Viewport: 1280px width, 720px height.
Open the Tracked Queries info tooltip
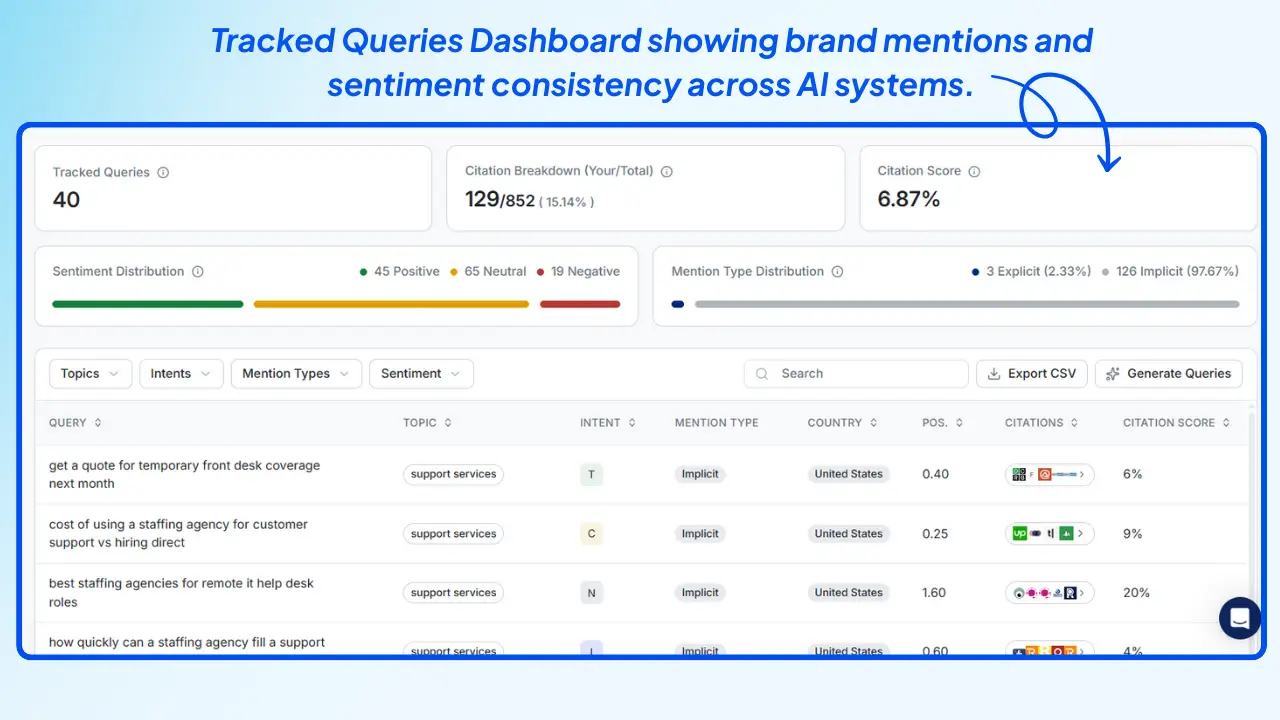164,172
